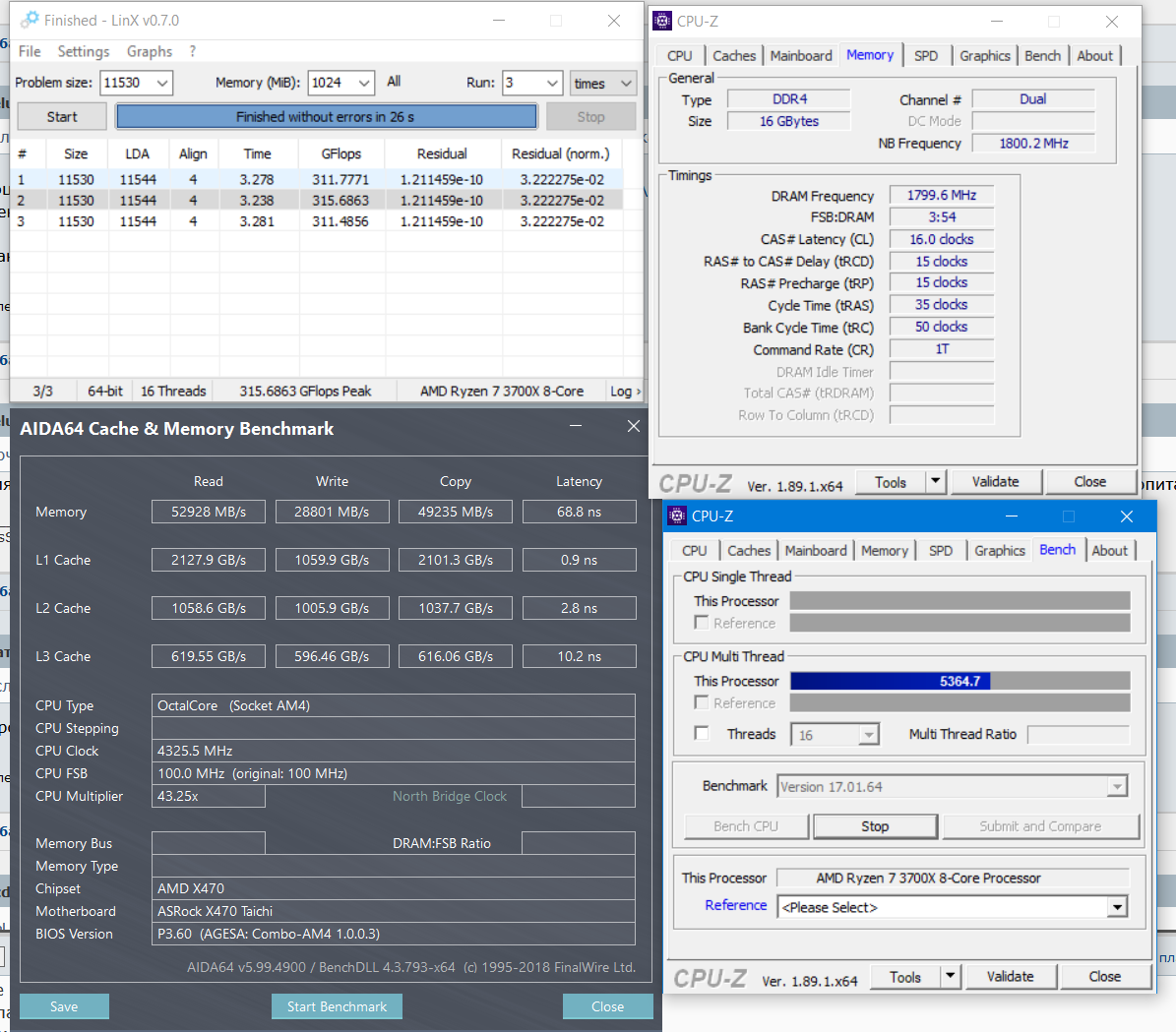Viewport: 1176px width, 1032px height.
Task: Expand the Run count dropdown in LinX
Action: [552, 83]
